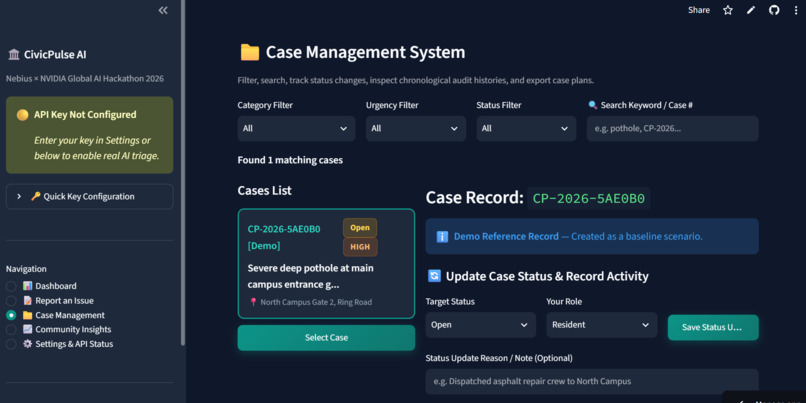Open the GitHub repository icon

[774, 10]
